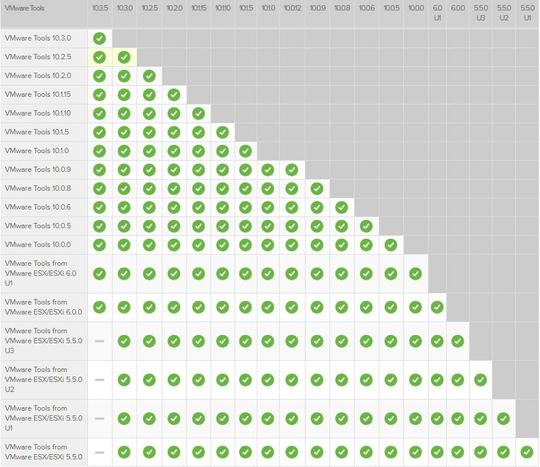Select 'VMware Tools from VMware ESX/ESXi 5.5.0 U1' label
Viewport: 540px width, 467px height.
43,418
